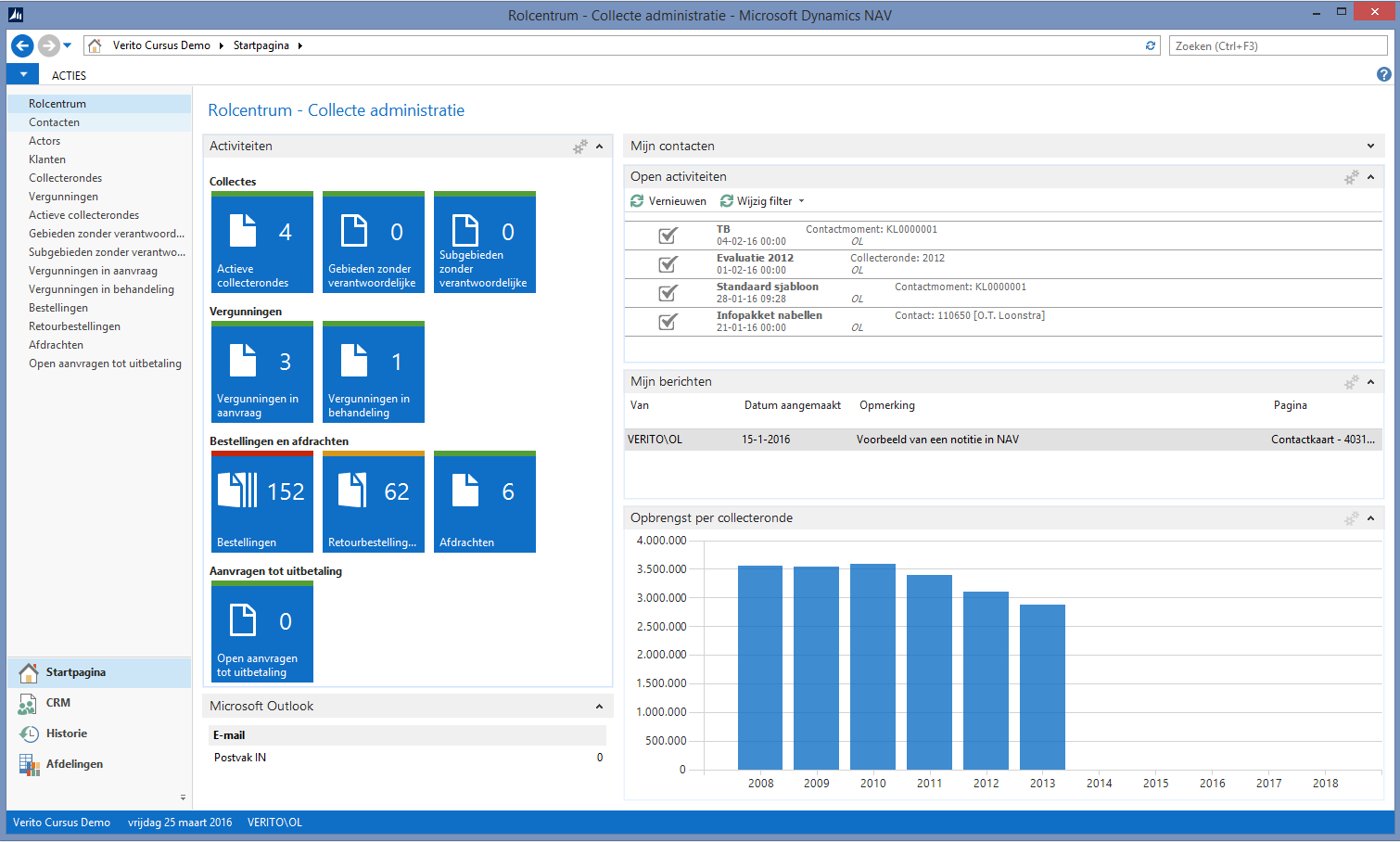
Task: Toggle the checkbox for Infopakket nabellen
Action: click(x=668, y=322)
